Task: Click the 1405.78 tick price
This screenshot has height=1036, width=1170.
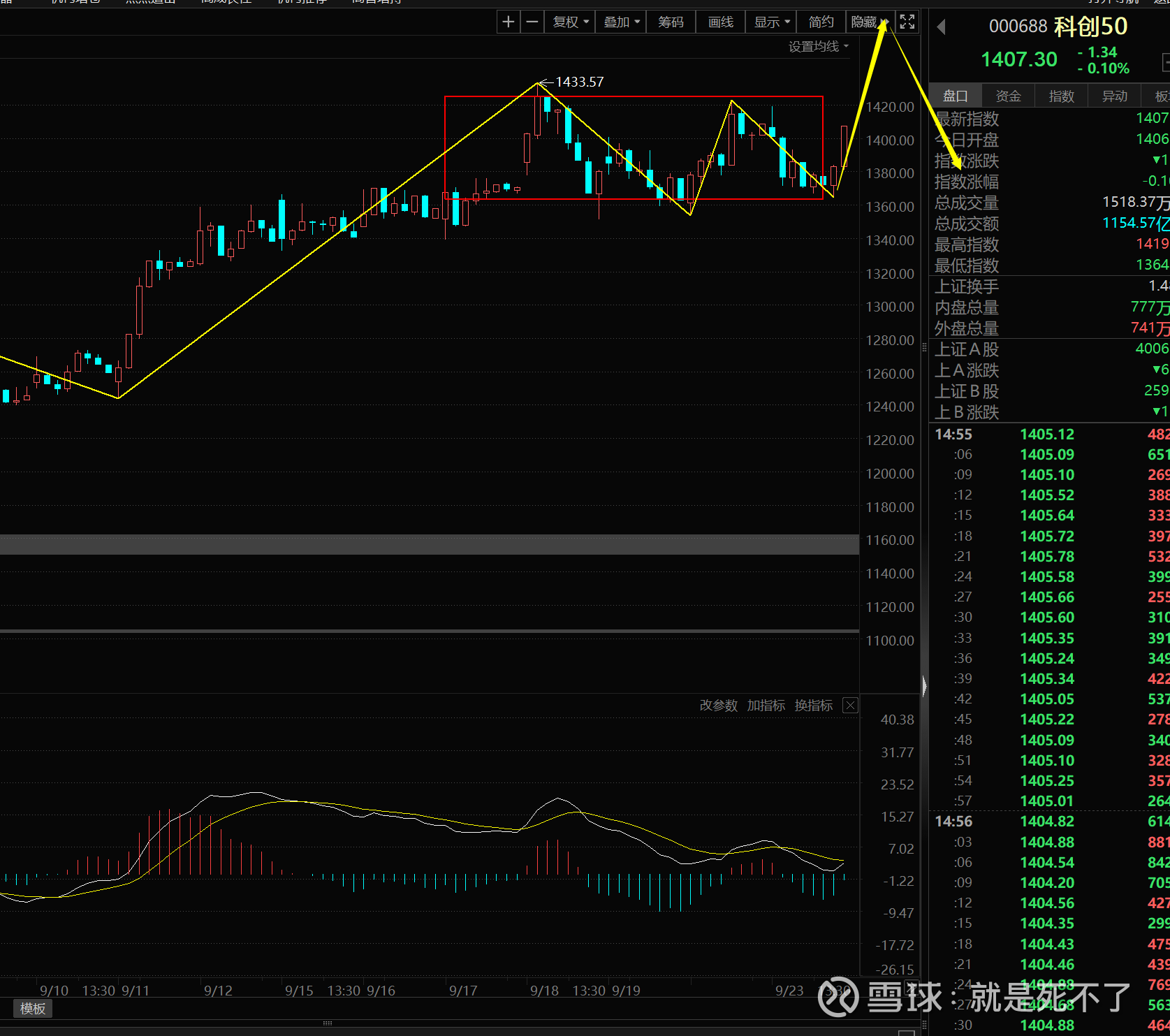Action: [1047, 557]
